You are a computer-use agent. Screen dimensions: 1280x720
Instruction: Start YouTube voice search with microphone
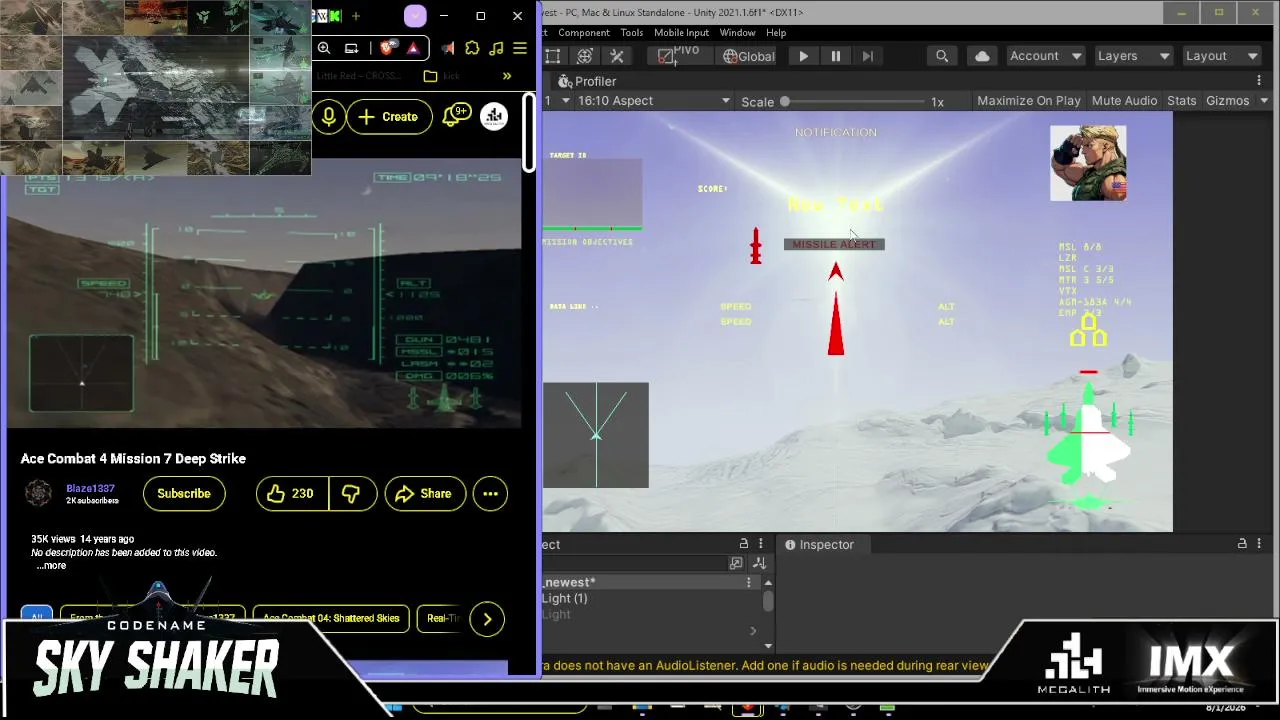[328, 117]
